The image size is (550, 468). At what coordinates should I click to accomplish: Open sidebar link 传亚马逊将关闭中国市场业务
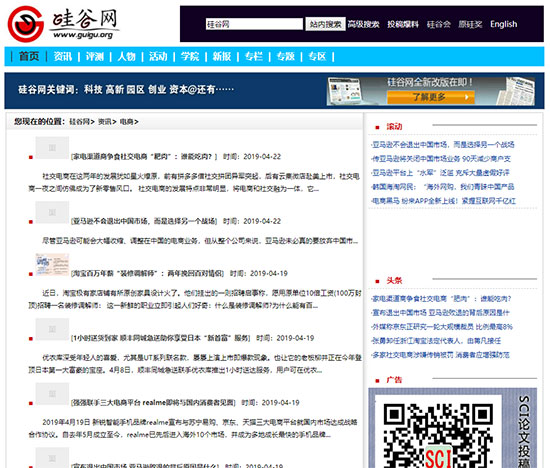[x=441, y=159]
